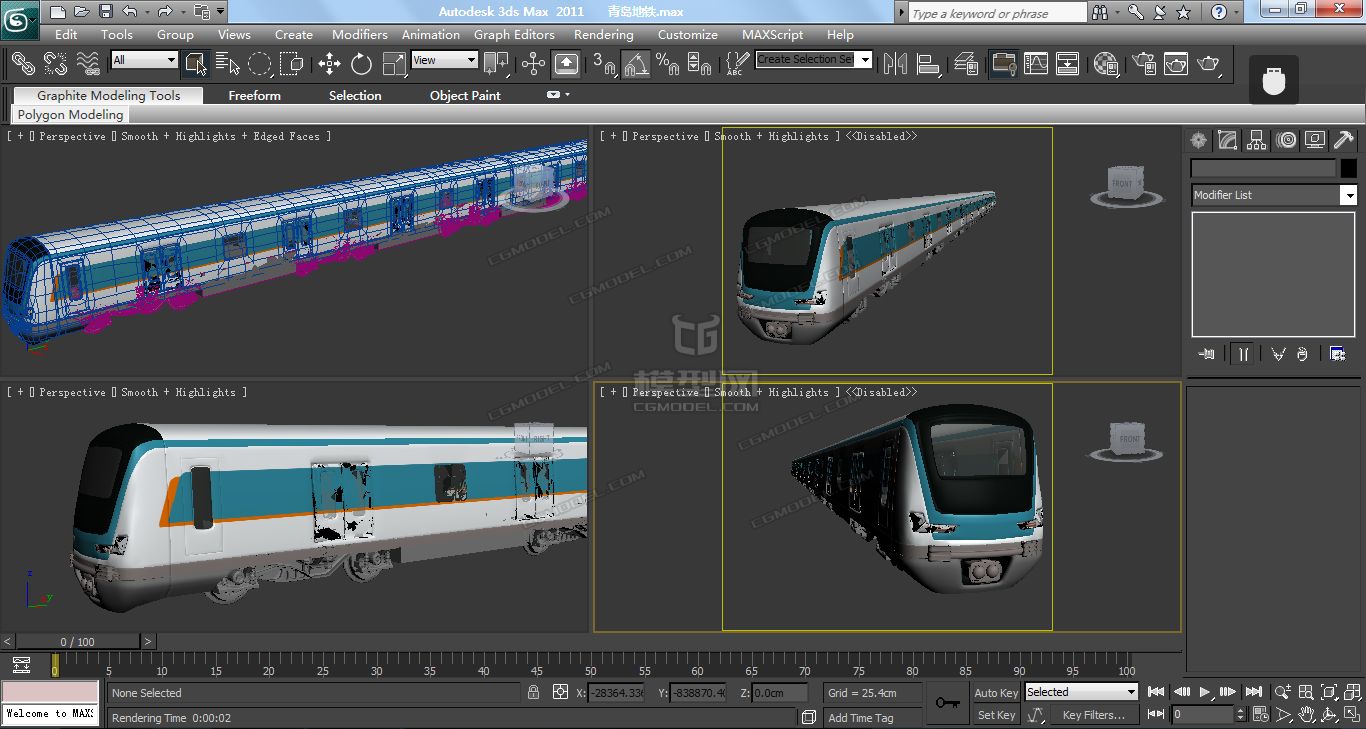The height and width of the screenshot is (729, 1366).
Task: Click the black object color swatch
Action: tap(1348, 169)
